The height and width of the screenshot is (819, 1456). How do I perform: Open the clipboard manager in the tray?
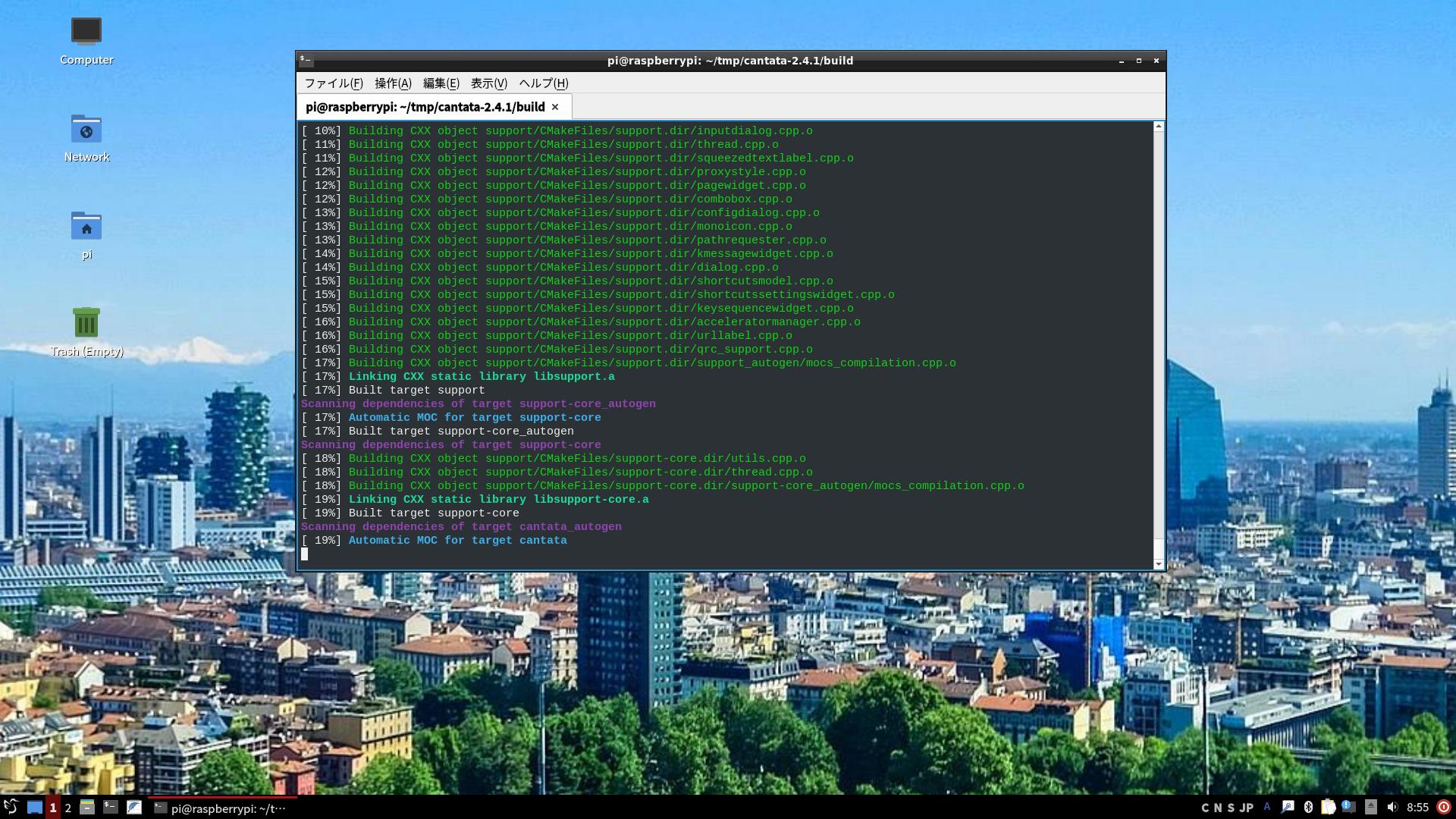coord(1329,806)
